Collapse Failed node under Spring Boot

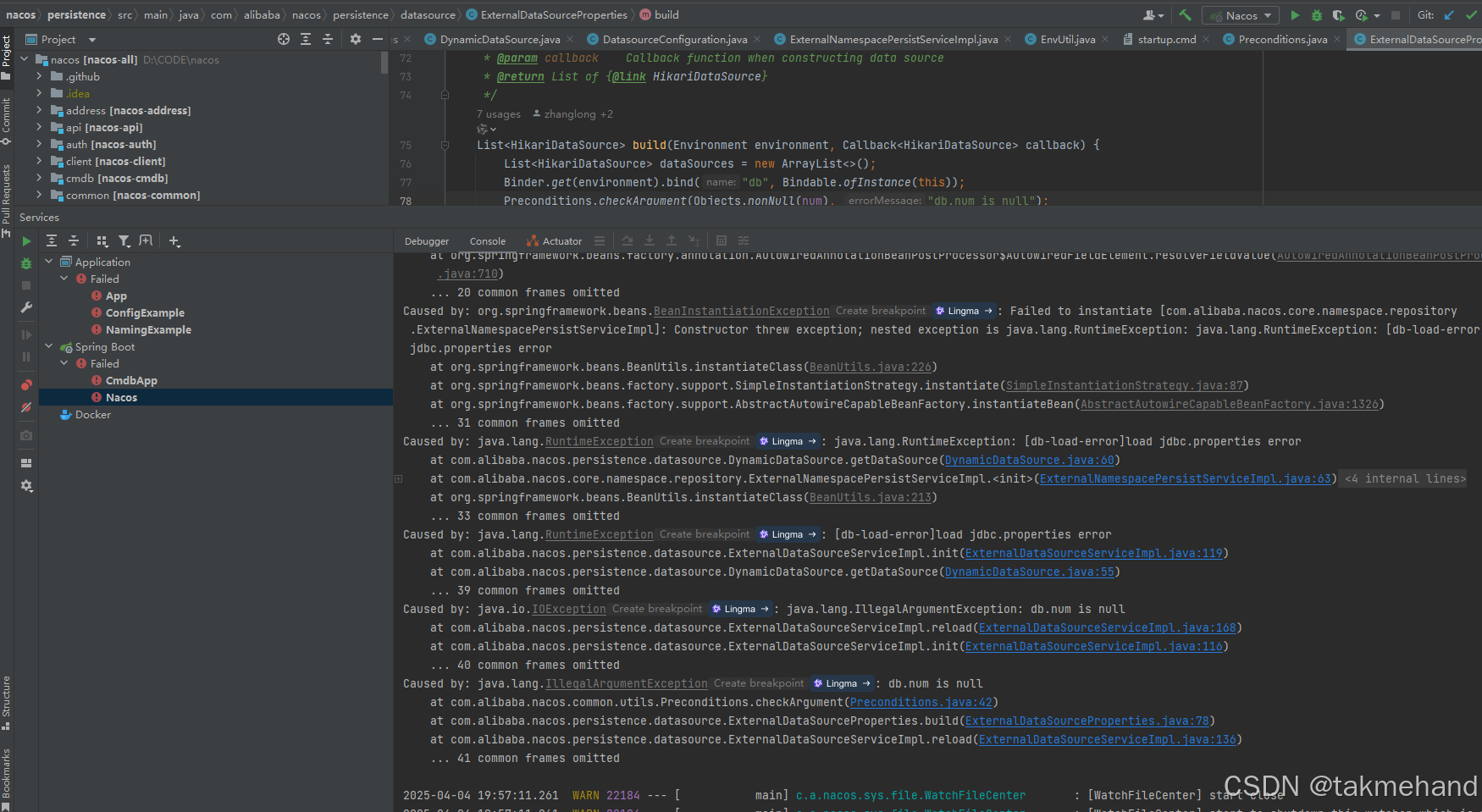pos(64,363)
